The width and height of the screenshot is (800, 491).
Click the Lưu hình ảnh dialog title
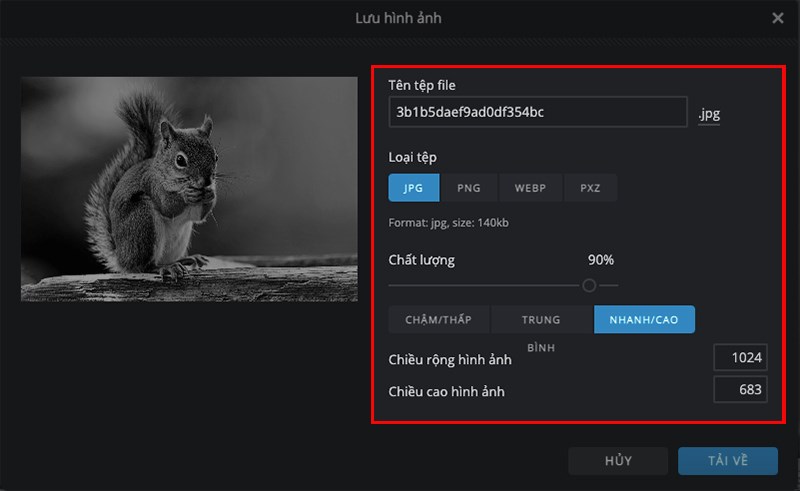coord(398,18)
